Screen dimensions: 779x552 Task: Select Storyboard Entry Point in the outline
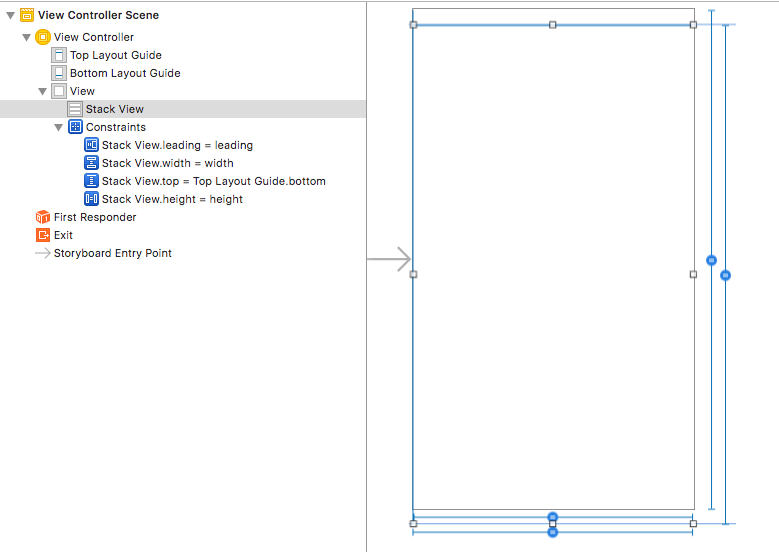click(112, 253)
